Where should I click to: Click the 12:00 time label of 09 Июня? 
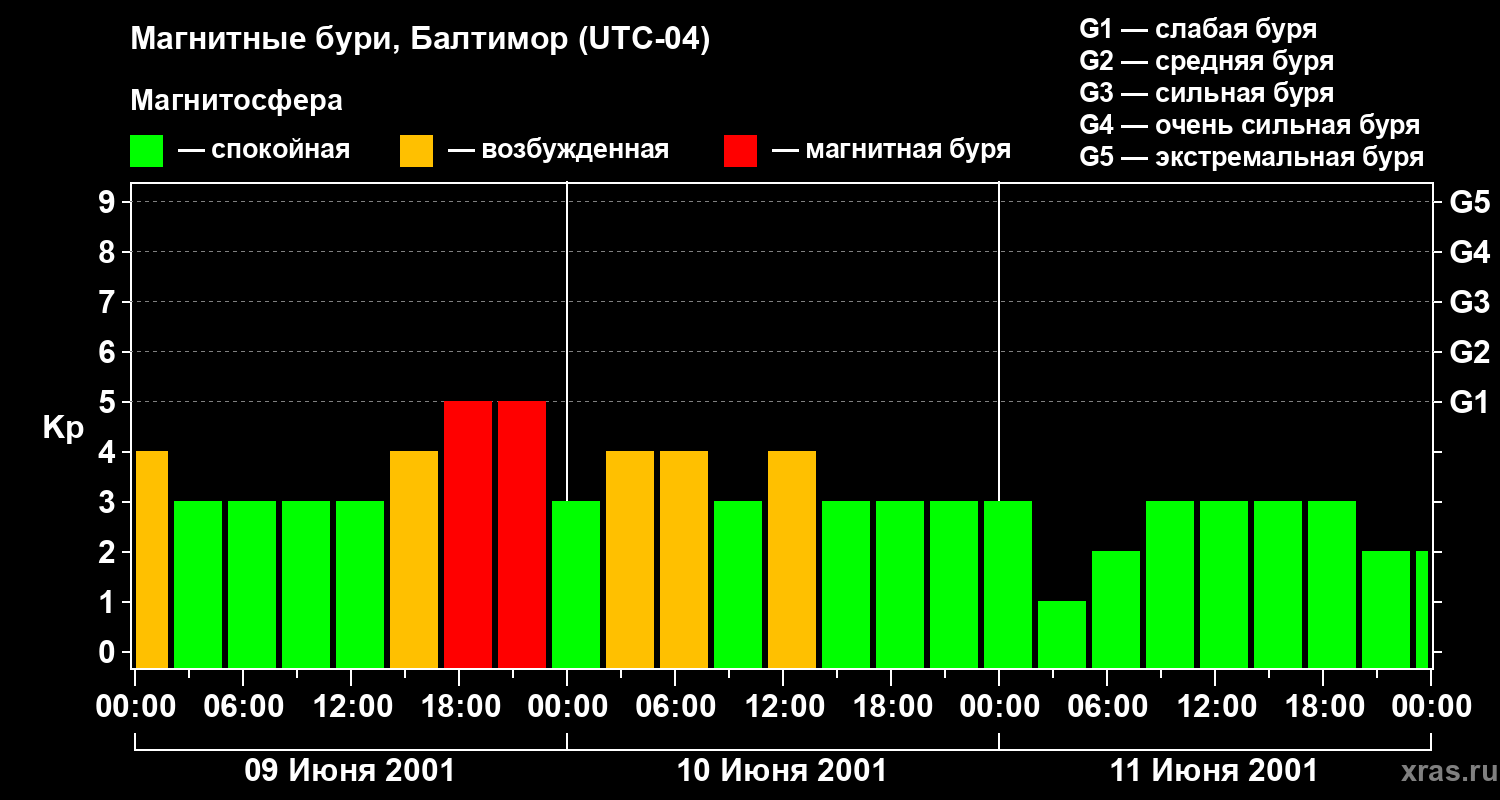[x=352, y=706]
